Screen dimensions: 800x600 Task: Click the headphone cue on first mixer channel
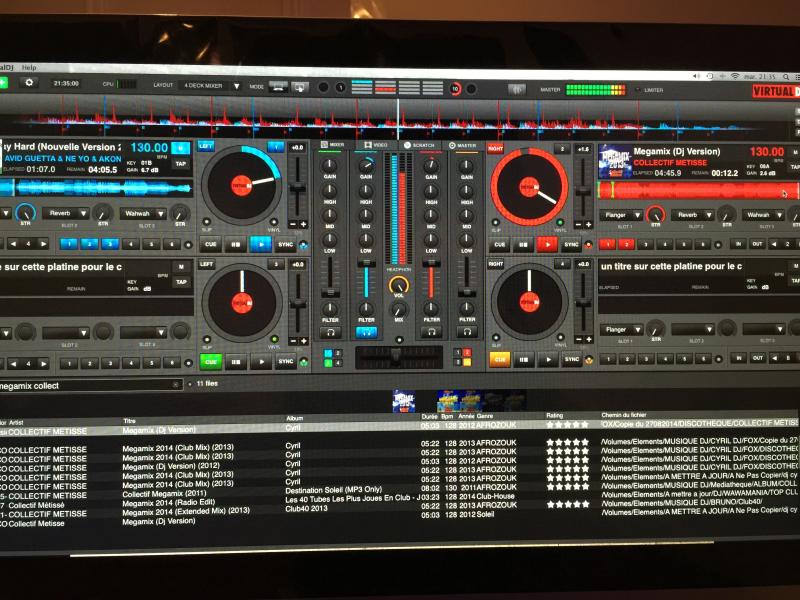coord(330,332)
